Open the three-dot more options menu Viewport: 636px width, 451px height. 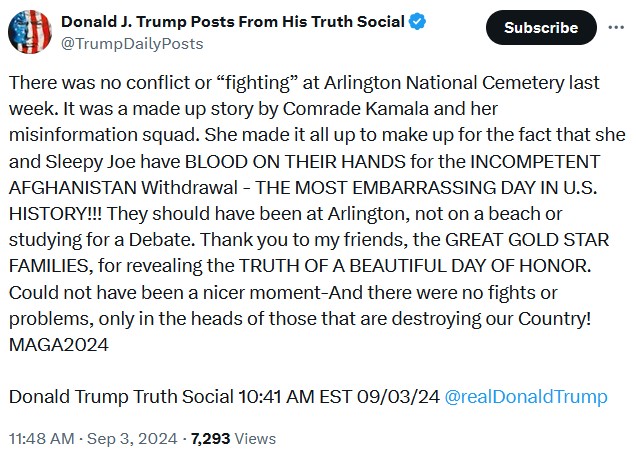point(616,28)
